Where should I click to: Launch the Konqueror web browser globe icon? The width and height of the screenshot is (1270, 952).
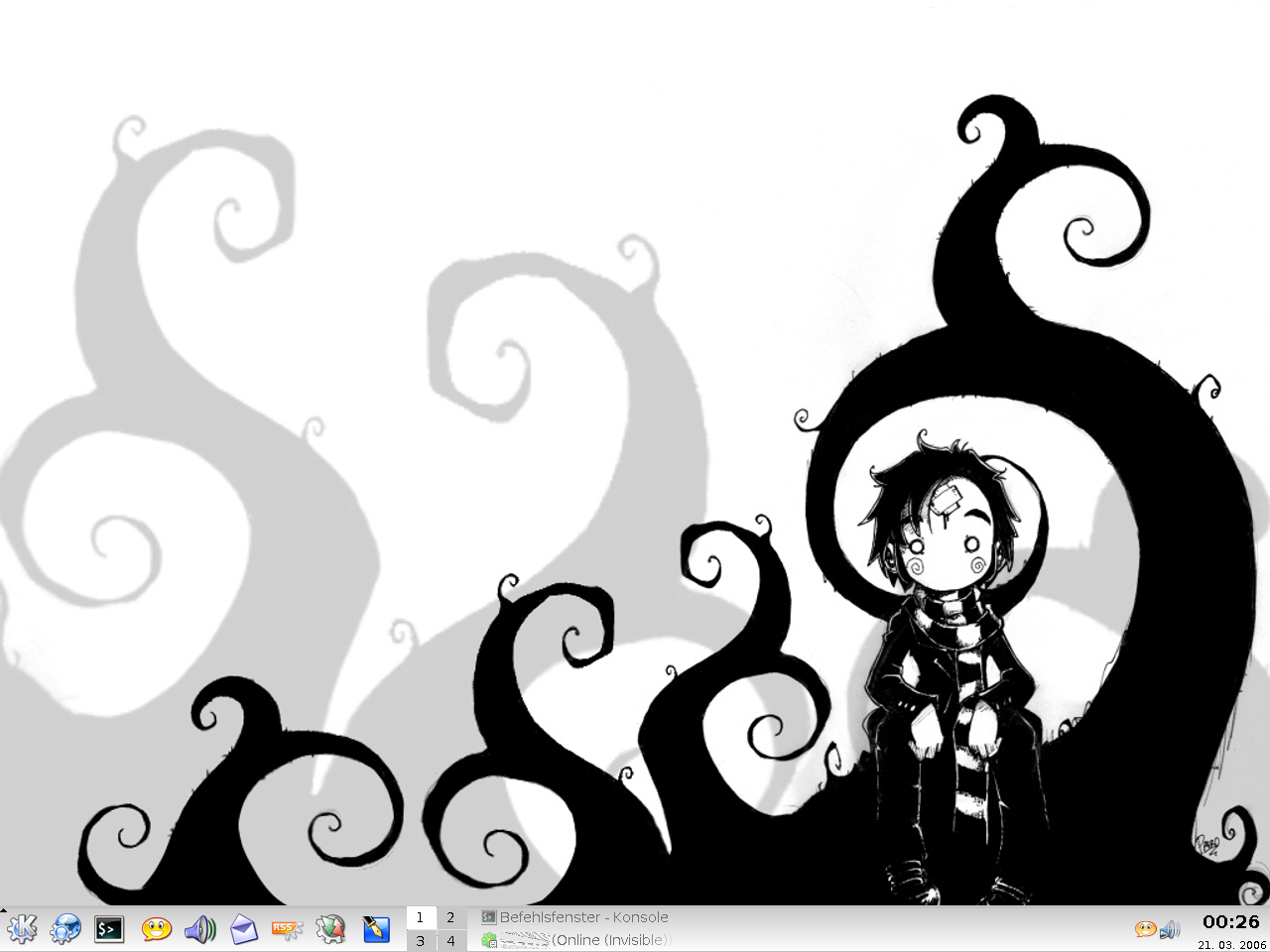[65, 929]
